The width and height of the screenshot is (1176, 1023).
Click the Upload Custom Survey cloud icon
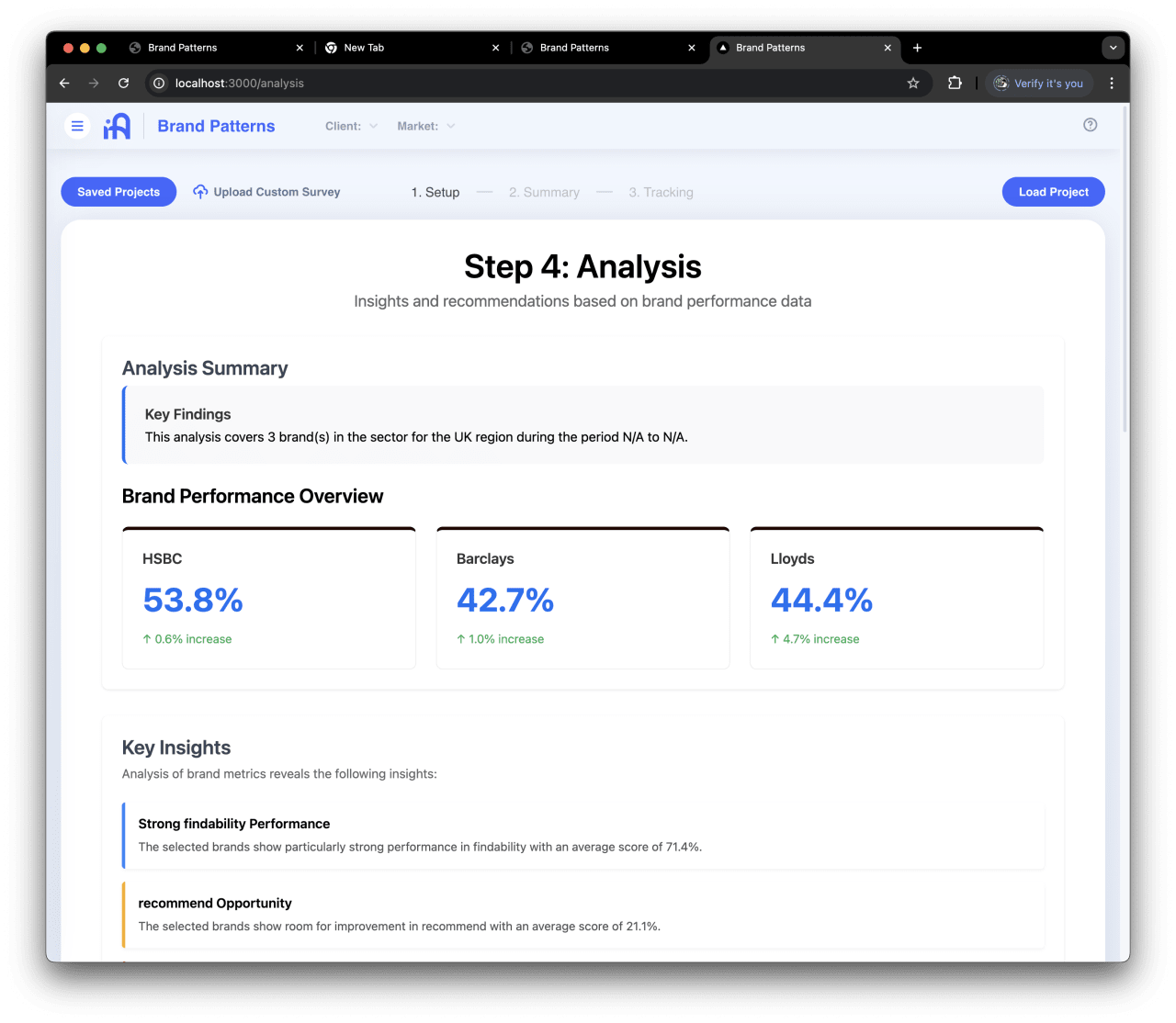tap(200, 191)
